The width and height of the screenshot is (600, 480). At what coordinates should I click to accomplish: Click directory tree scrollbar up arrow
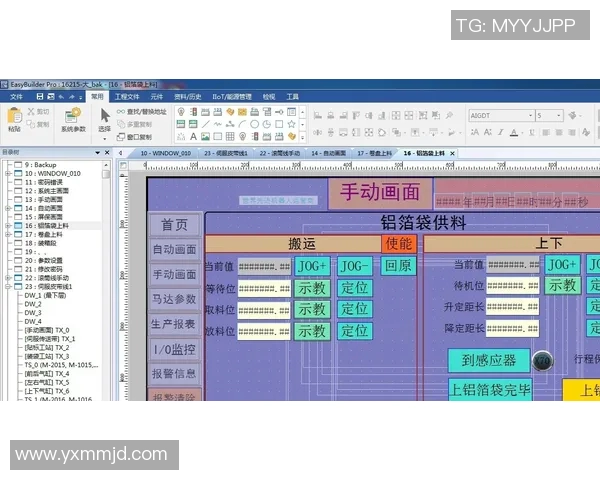coord(106,165)
